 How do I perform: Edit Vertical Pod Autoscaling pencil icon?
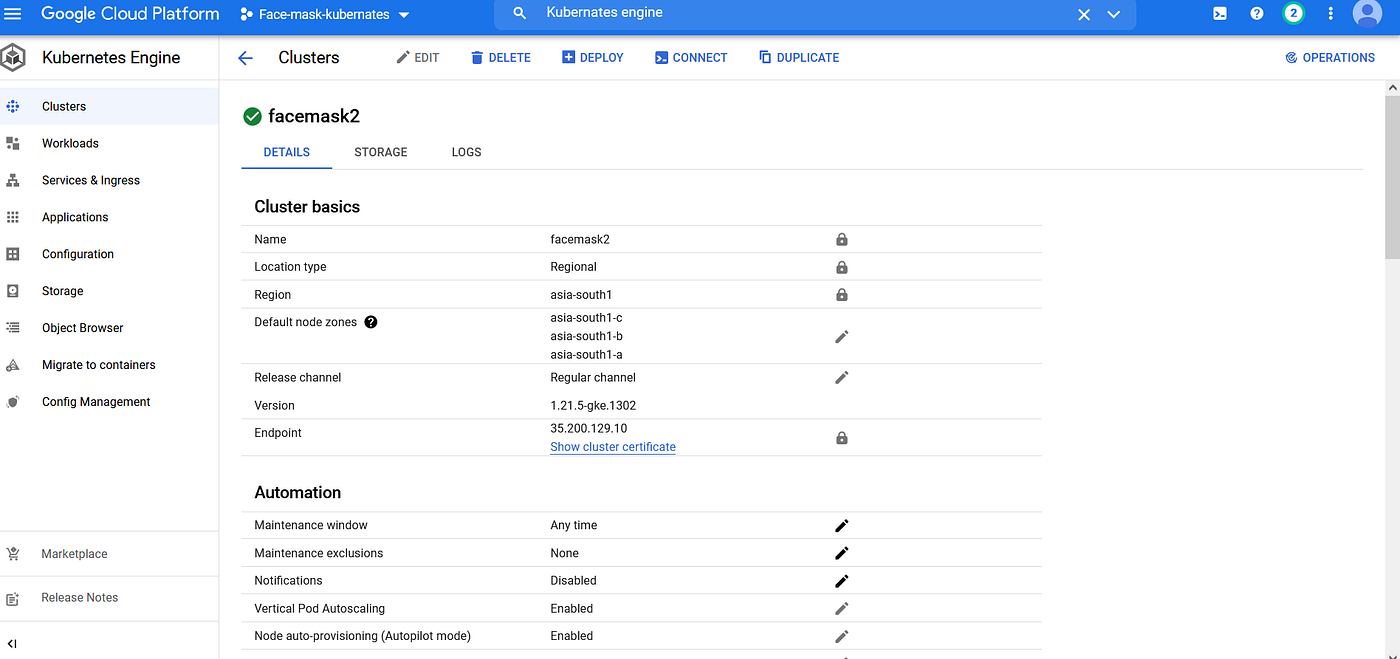pos(842,608)
